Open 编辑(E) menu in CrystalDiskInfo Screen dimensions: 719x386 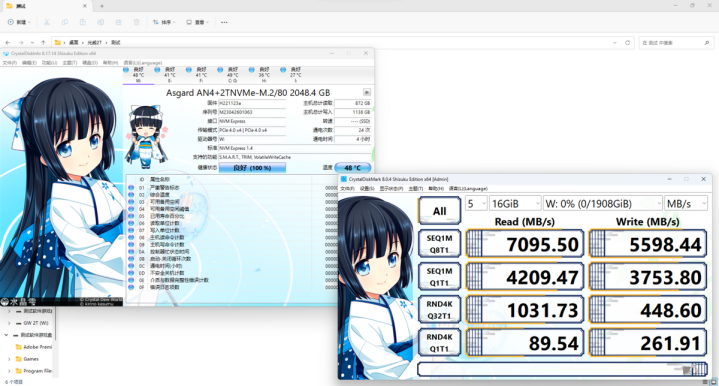pyautogui.click(x=29, y=63)
